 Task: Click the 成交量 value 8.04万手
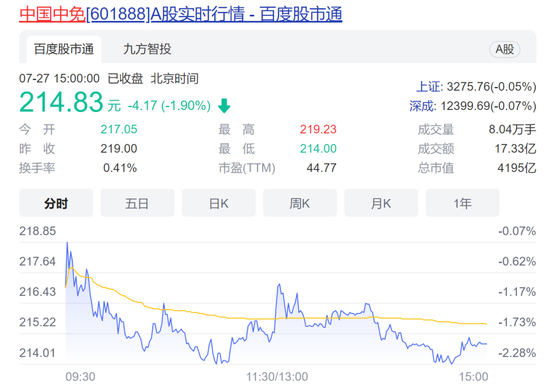click(x=512, y=129)
